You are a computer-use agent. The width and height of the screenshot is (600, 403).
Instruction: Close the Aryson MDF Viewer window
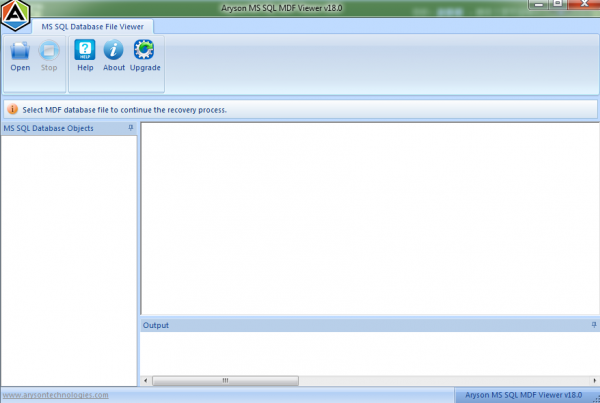click(584, 4)
